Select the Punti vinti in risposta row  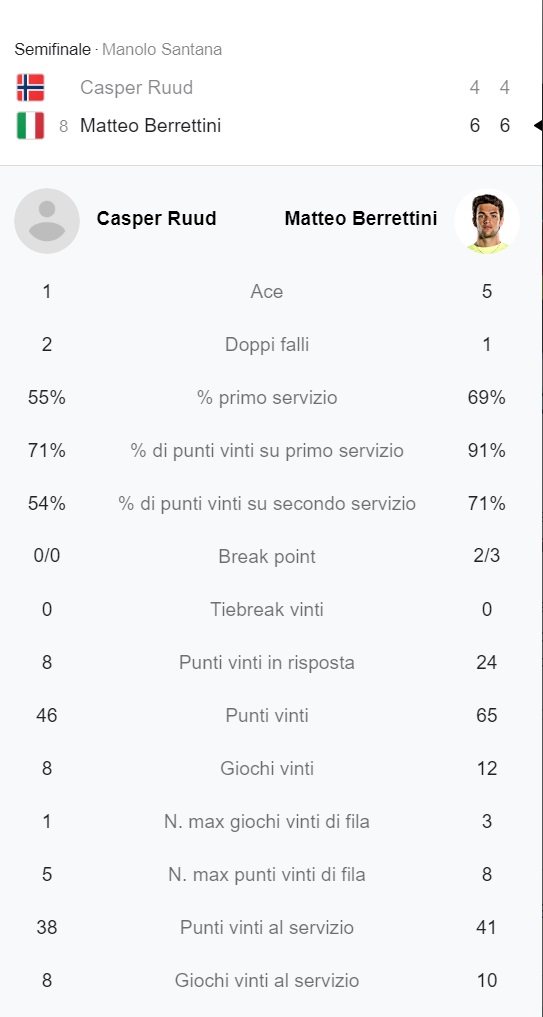267,663
